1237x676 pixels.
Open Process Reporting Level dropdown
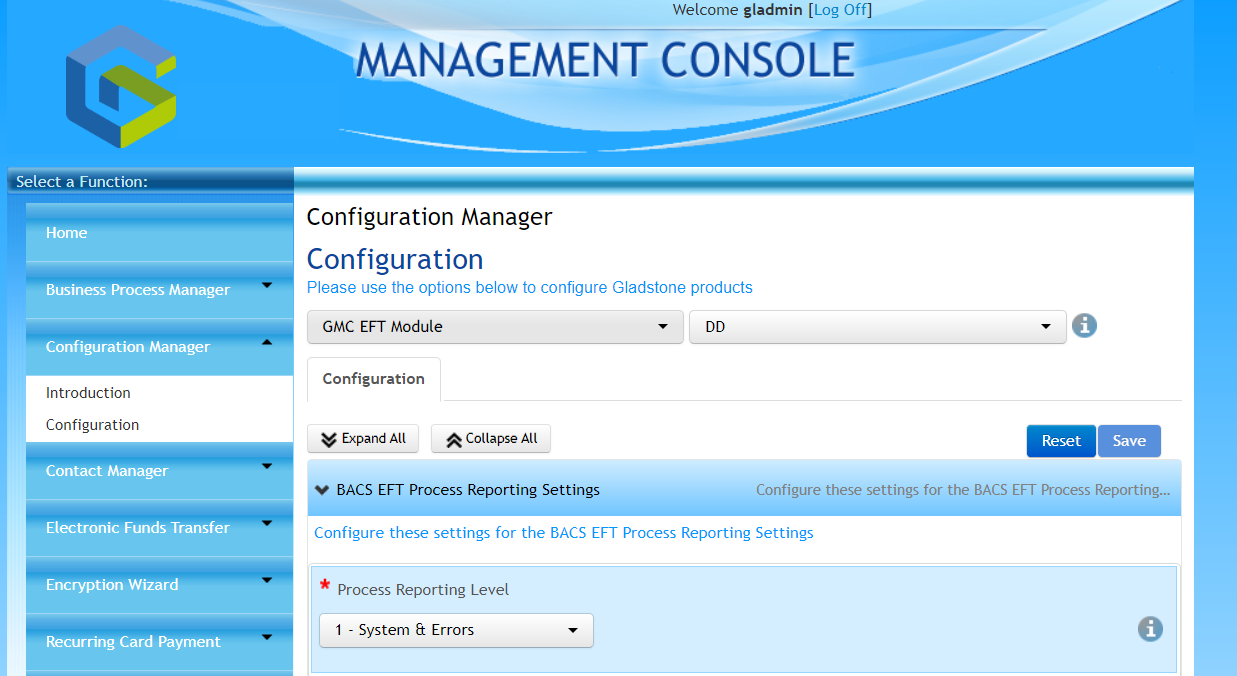(456, 630)
